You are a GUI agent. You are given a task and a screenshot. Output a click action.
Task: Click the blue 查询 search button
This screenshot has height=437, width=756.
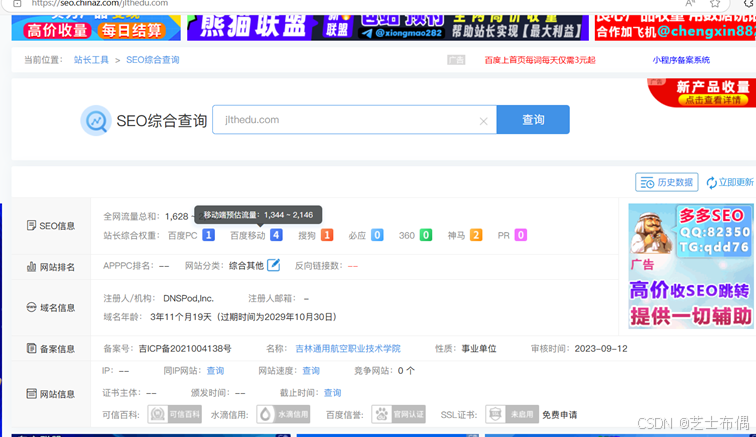coord(533,120)
